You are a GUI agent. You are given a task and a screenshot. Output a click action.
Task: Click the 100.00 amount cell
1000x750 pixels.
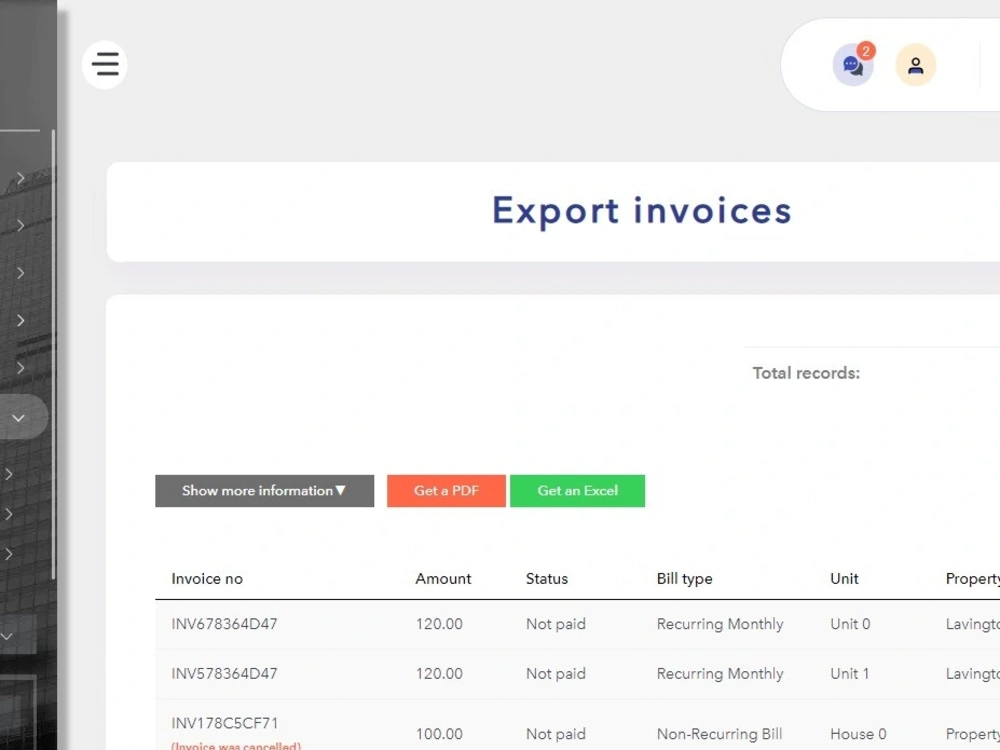(x=439, y=734)
